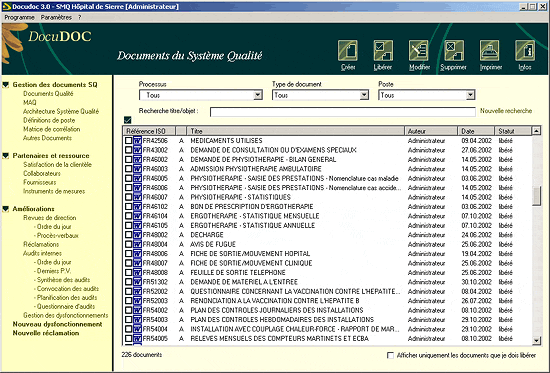Open Matrice de corrélation in sidebar
Screen dimensions: 550x373
pos(52,129)
